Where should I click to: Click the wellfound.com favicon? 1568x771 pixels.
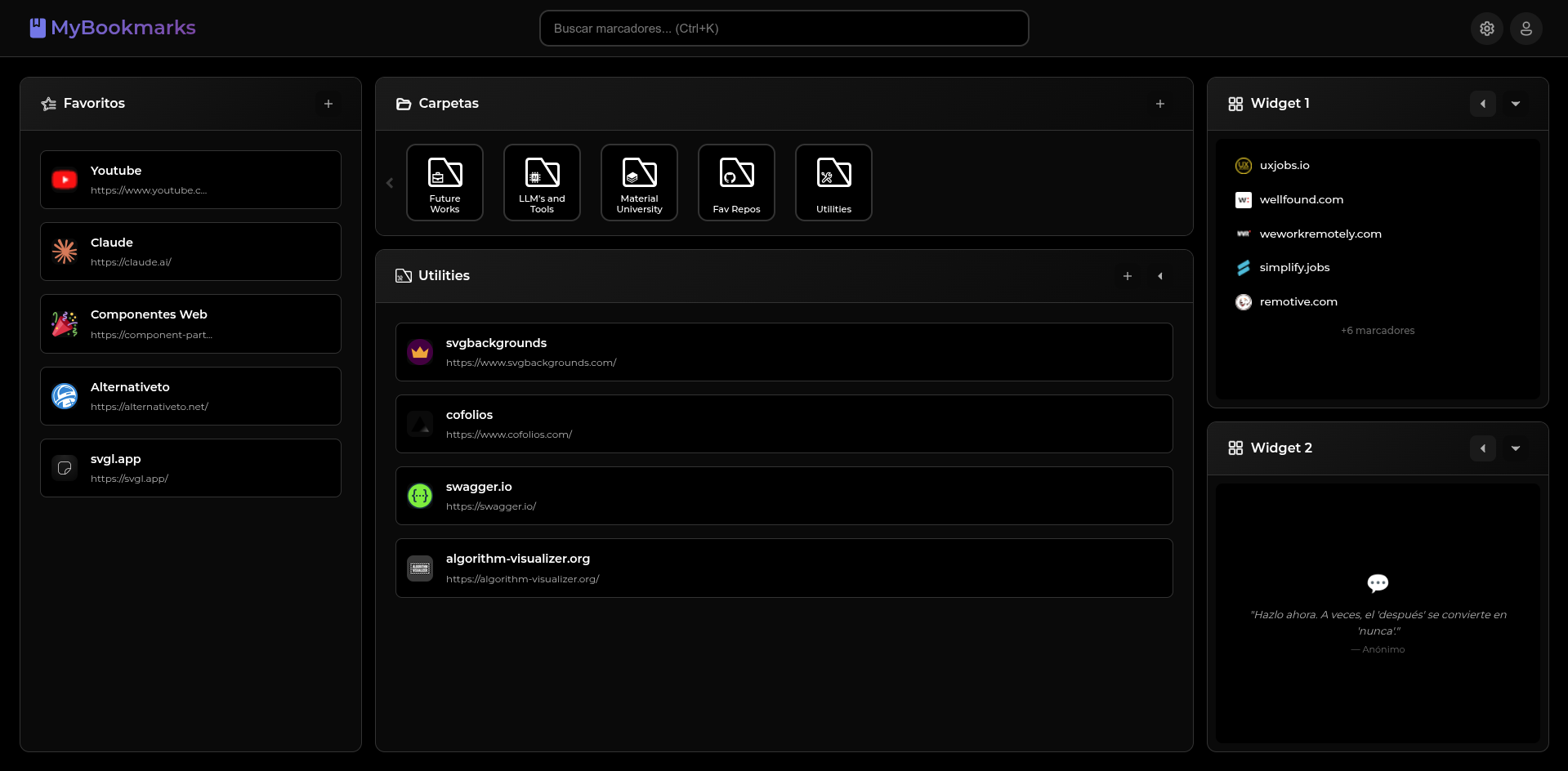coord(1244,200)
